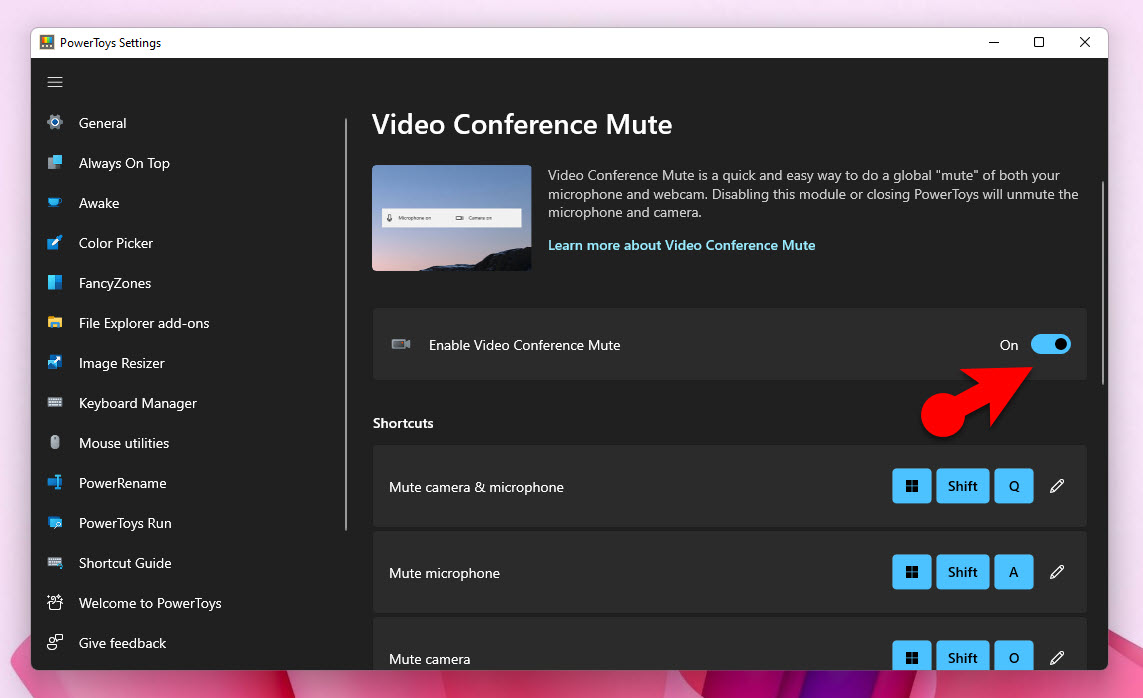Click Shift key of Mute camera shortcut
The image size is (1143, 698).
tap(962, 655)
